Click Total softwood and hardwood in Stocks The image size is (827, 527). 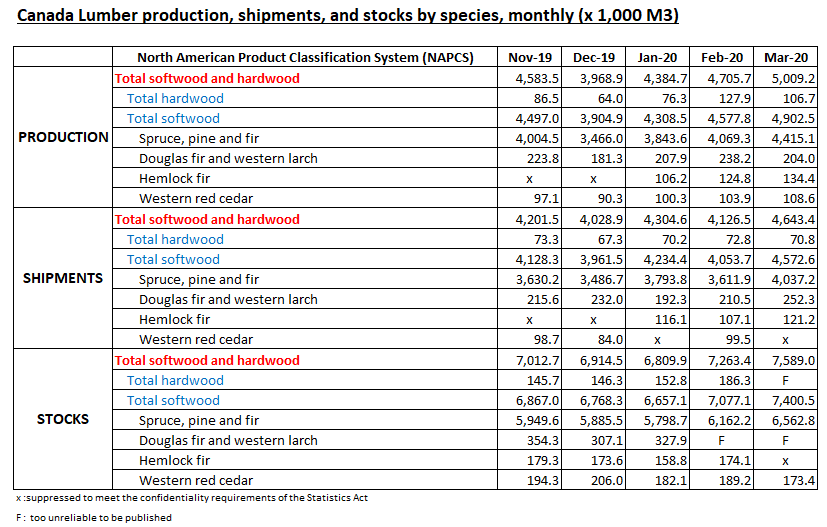pos(207,360)
